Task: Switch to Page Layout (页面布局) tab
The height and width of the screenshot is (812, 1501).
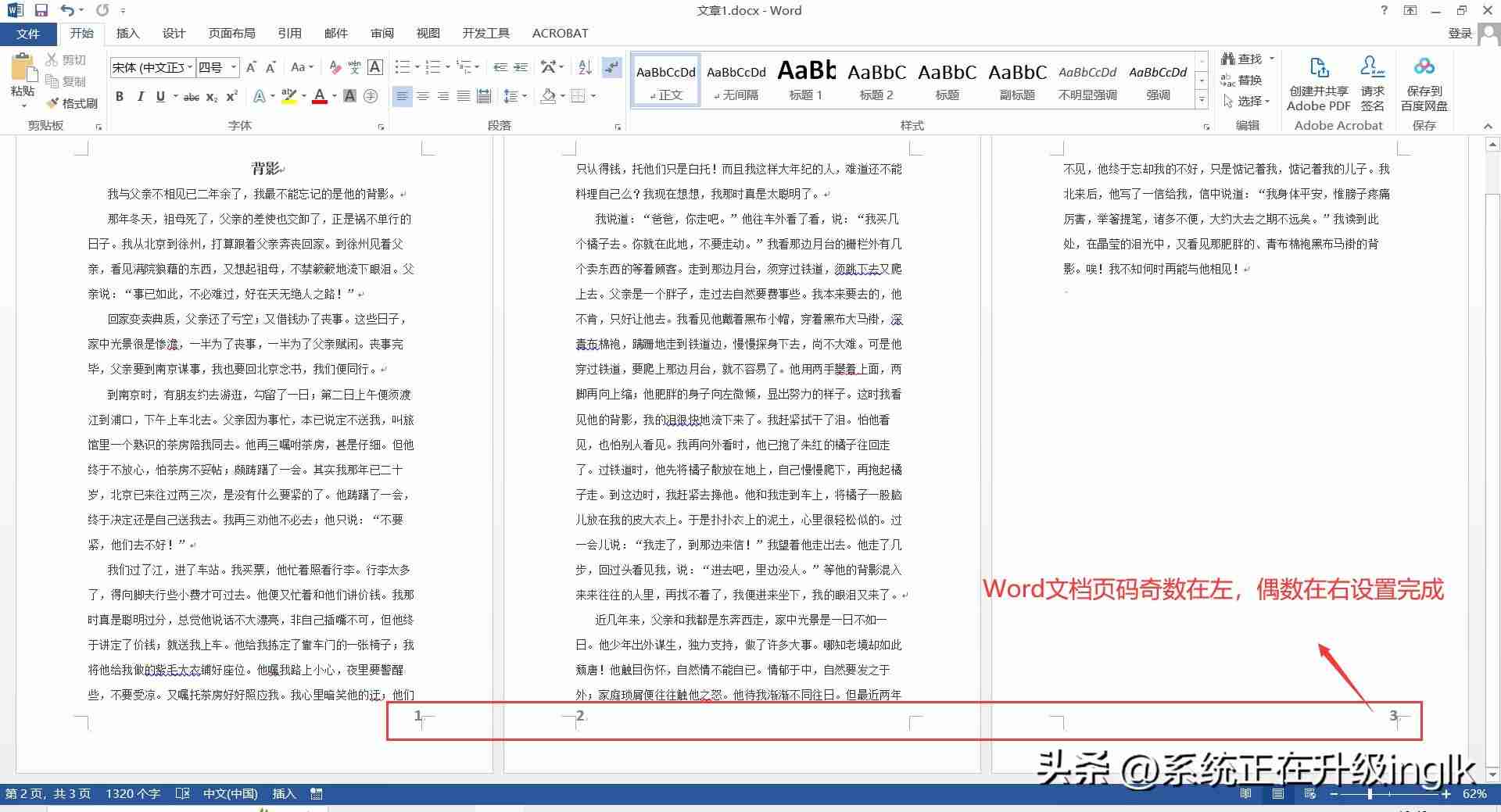Action: click(231, 34)
